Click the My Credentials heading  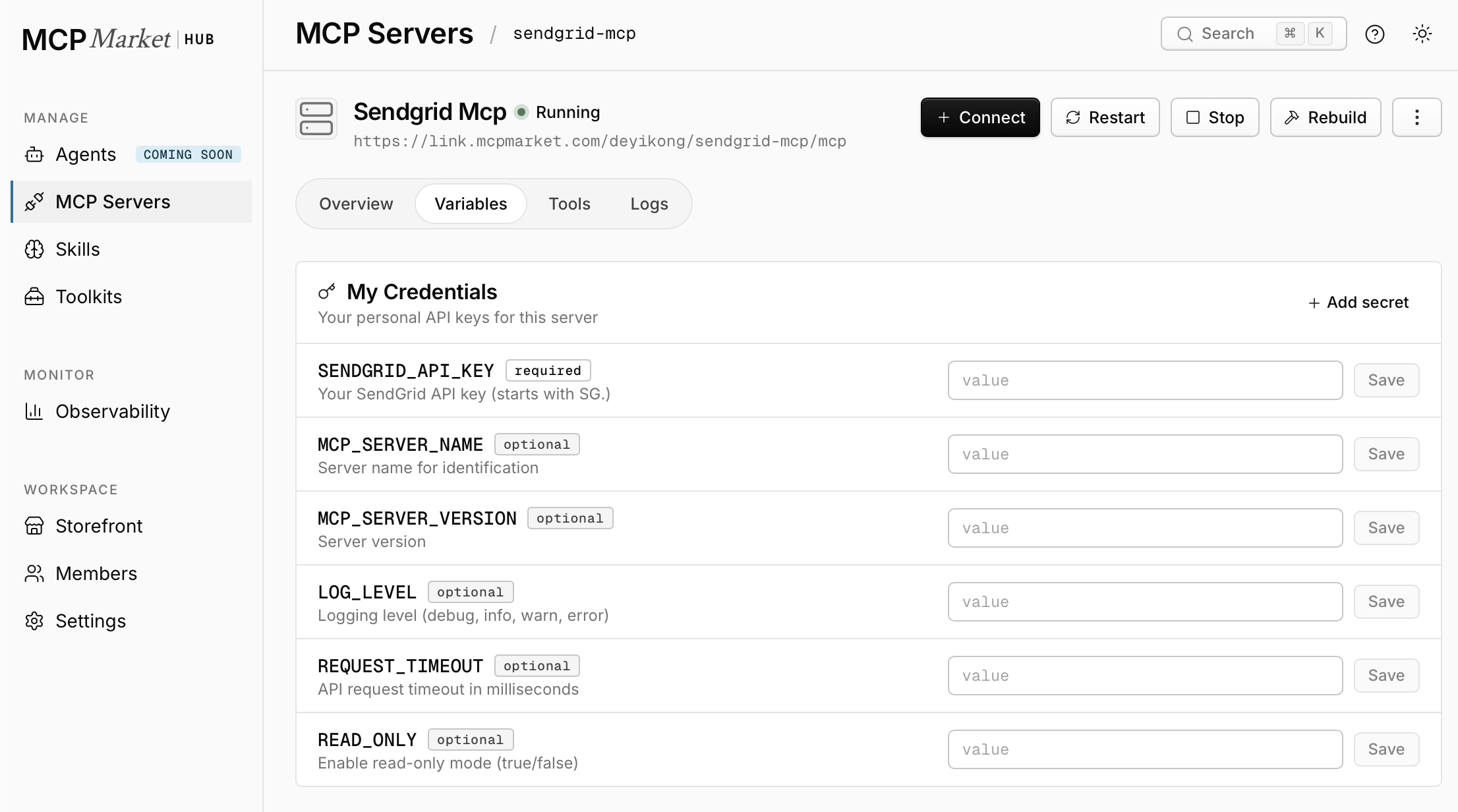pyautogui.click(x=422, y=292)
